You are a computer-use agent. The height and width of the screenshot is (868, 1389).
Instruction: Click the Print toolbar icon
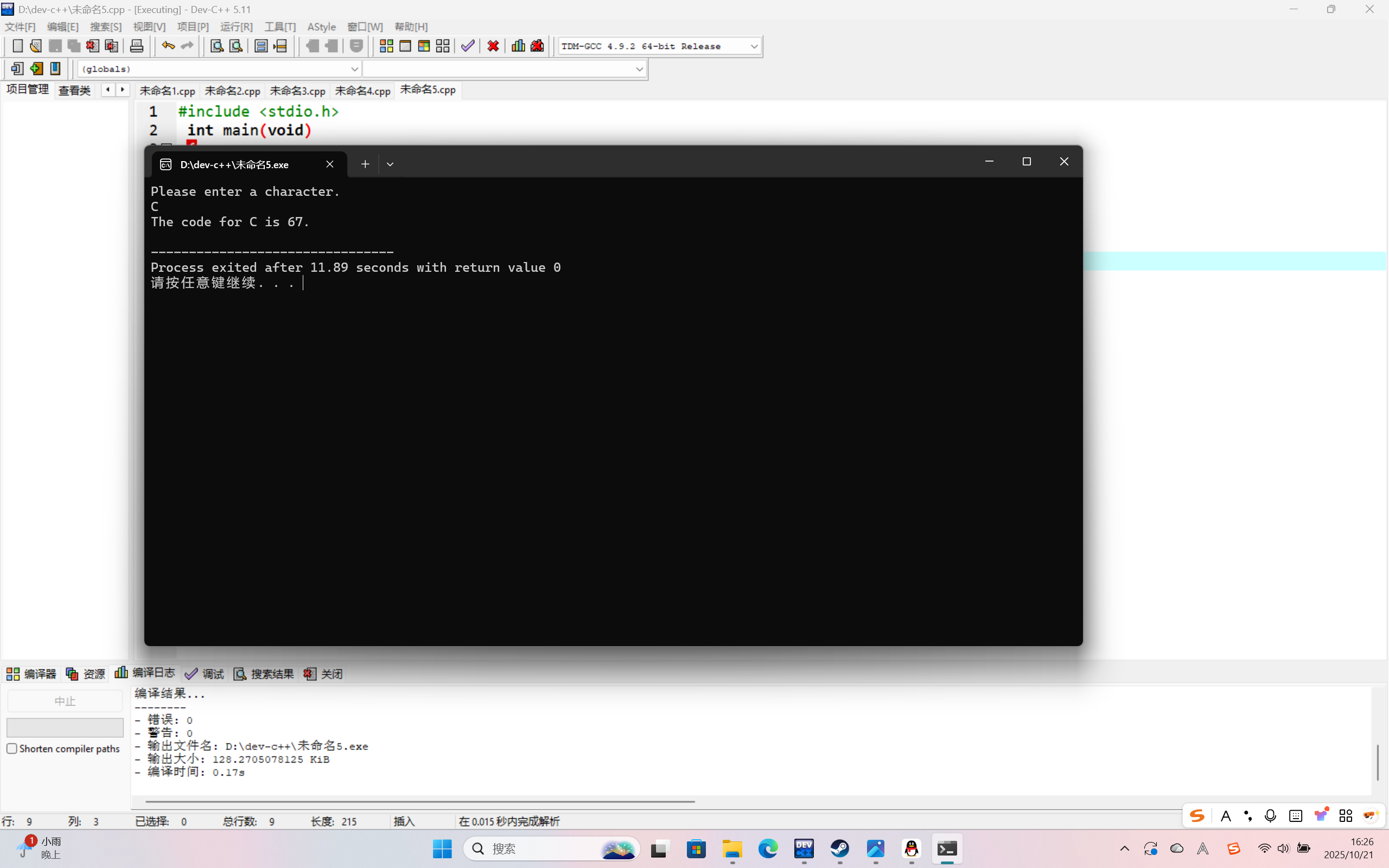pyautogui.click(x=137, y=46)
